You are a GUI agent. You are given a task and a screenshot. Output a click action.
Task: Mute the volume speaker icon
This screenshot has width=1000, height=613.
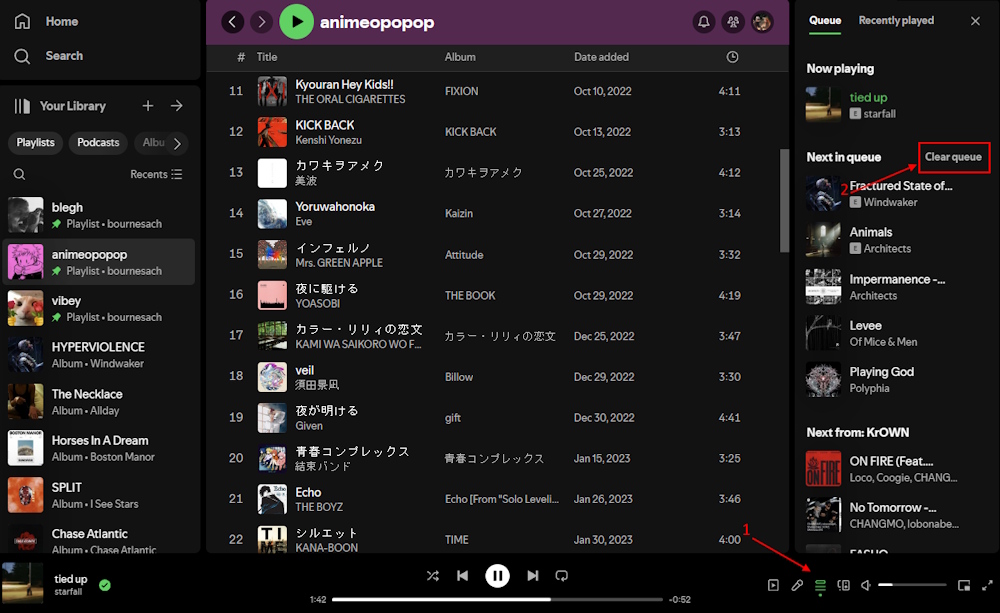[865, 585]
